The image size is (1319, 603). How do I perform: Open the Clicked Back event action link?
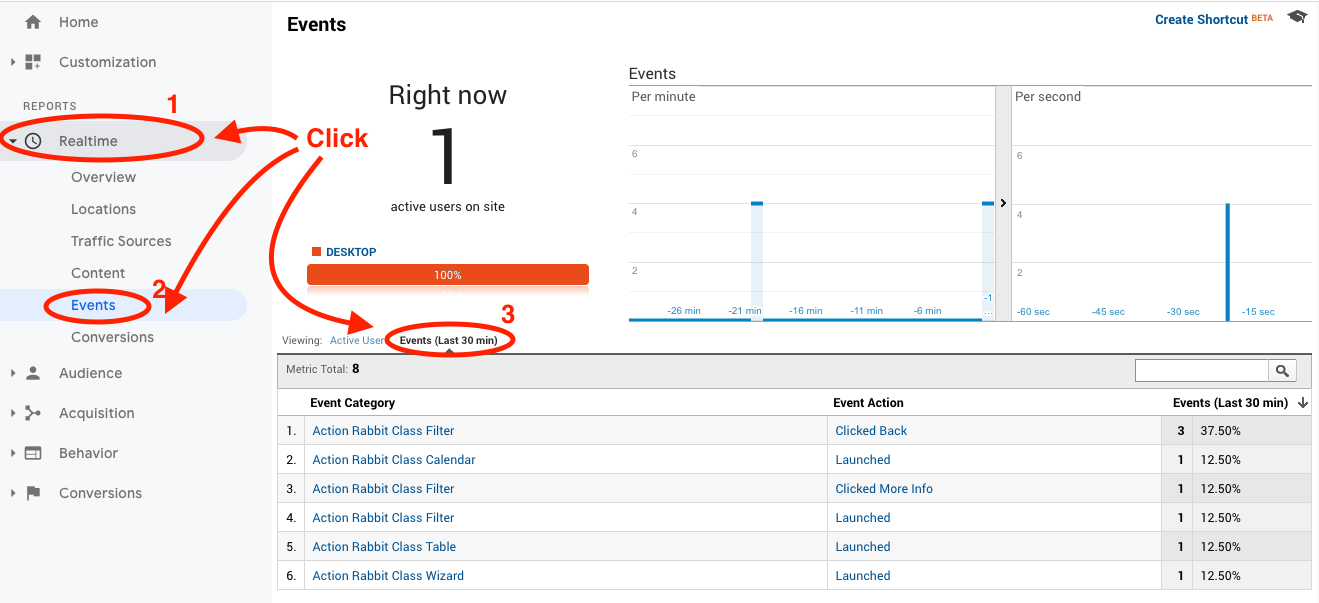(x=870, y=430)
